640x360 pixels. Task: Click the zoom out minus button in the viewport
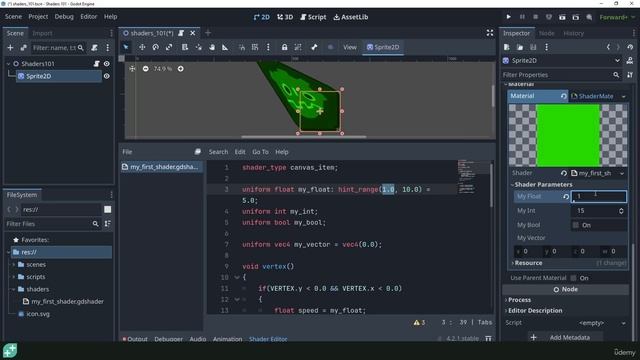click(145, 69)
